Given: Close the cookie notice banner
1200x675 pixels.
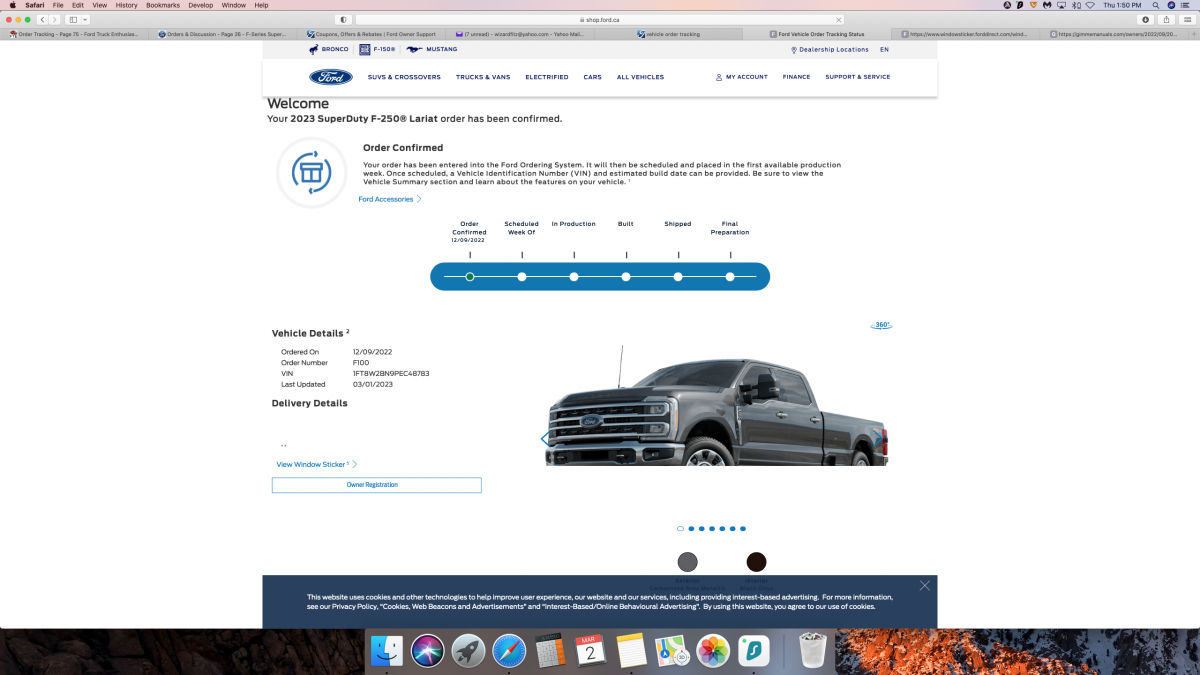Looking at the screenshot, I should tap(925, 585).
